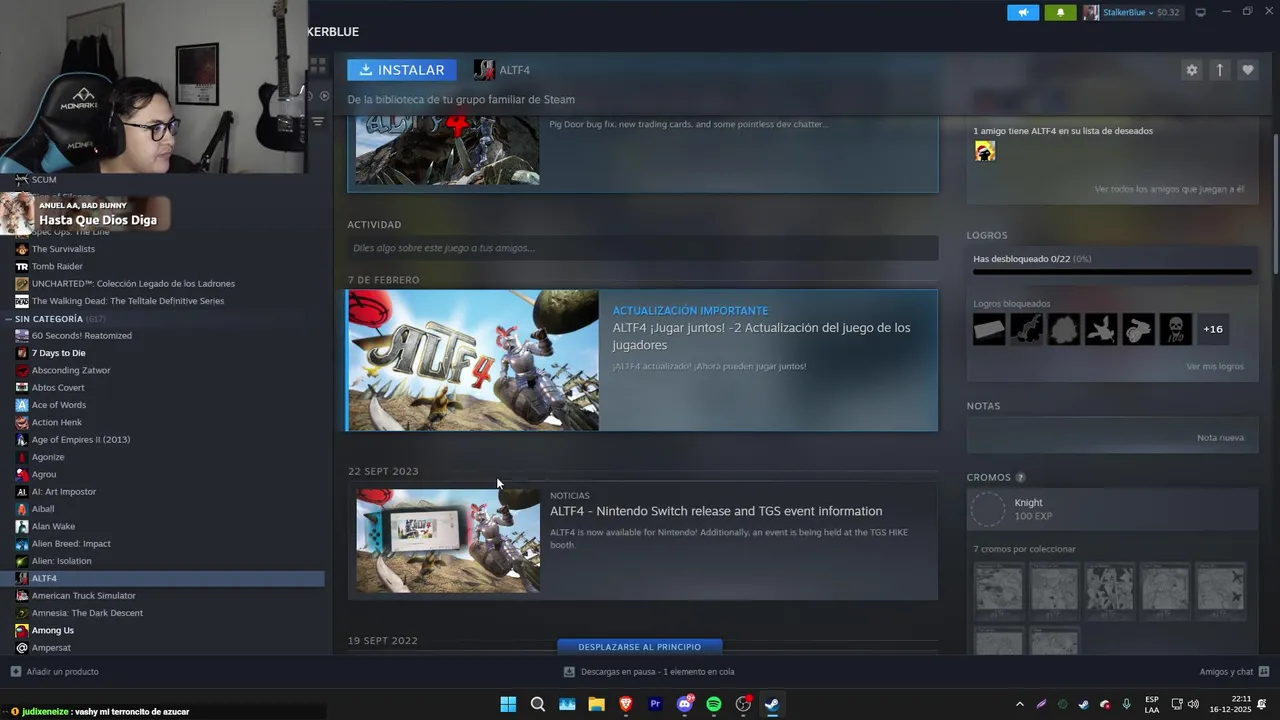The width and height of the screenshot is (1280, 720).
Task: Open Amigos y chat panel
Action: pos(1226,672)
